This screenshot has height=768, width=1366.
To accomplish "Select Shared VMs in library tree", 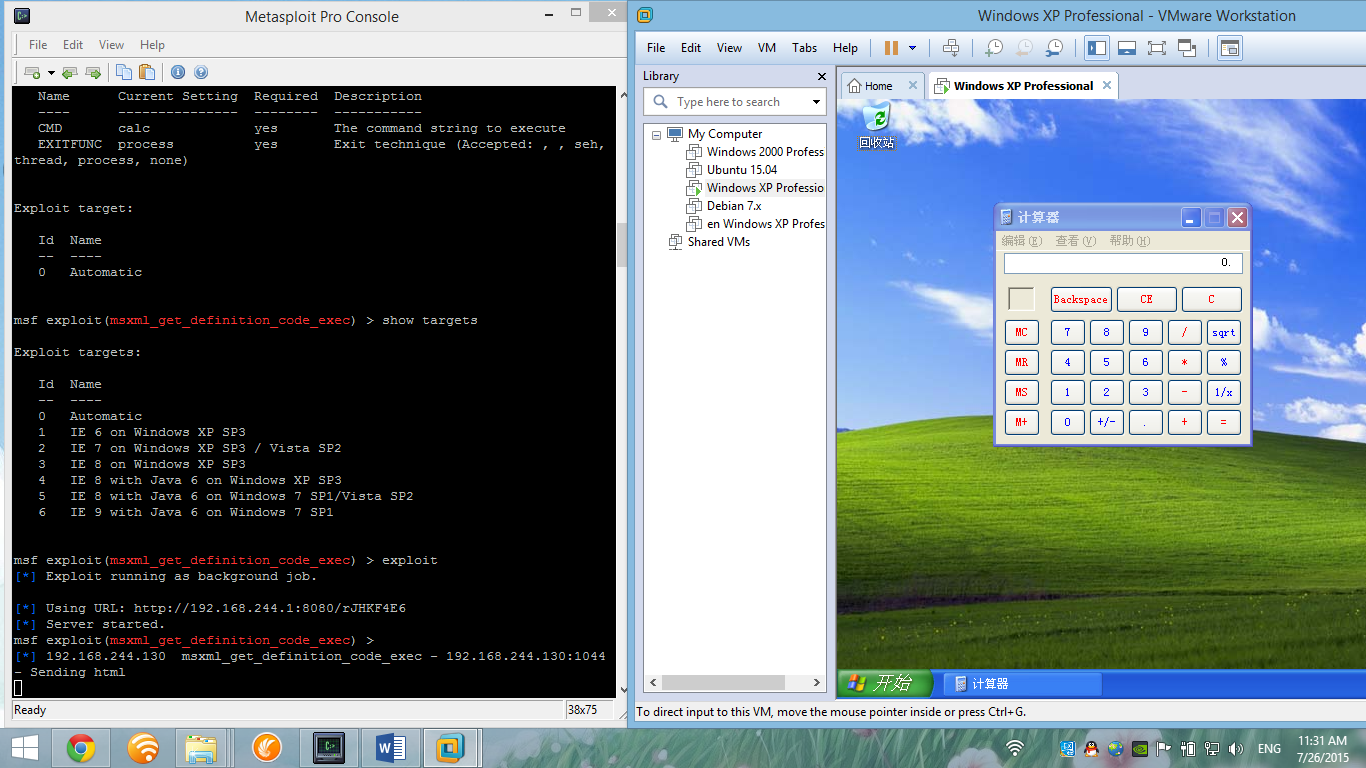I will click(x=709, y=242).
